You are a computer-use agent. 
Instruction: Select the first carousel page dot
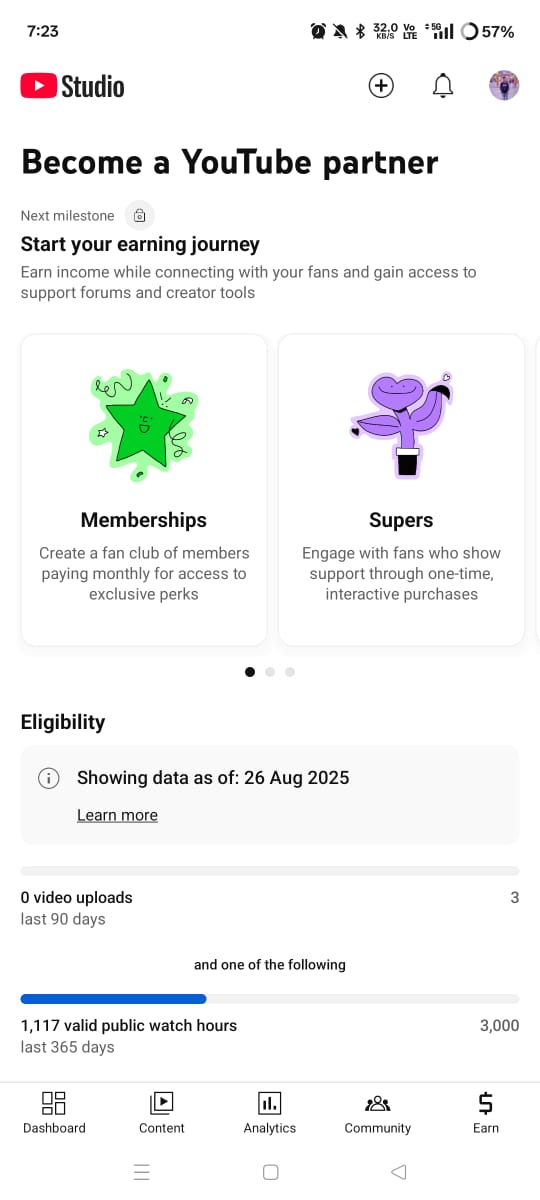click(x=250, y=672)
